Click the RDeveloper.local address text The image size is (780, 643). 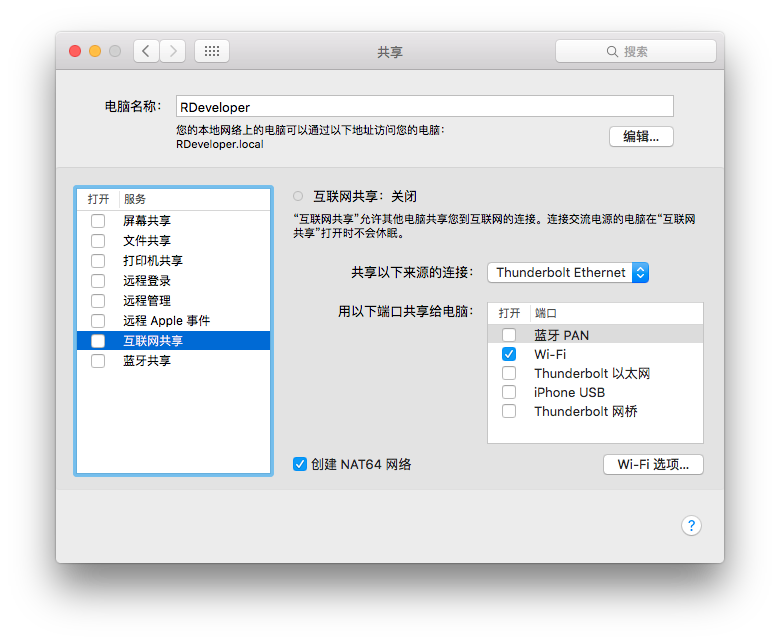coord(220,144)
